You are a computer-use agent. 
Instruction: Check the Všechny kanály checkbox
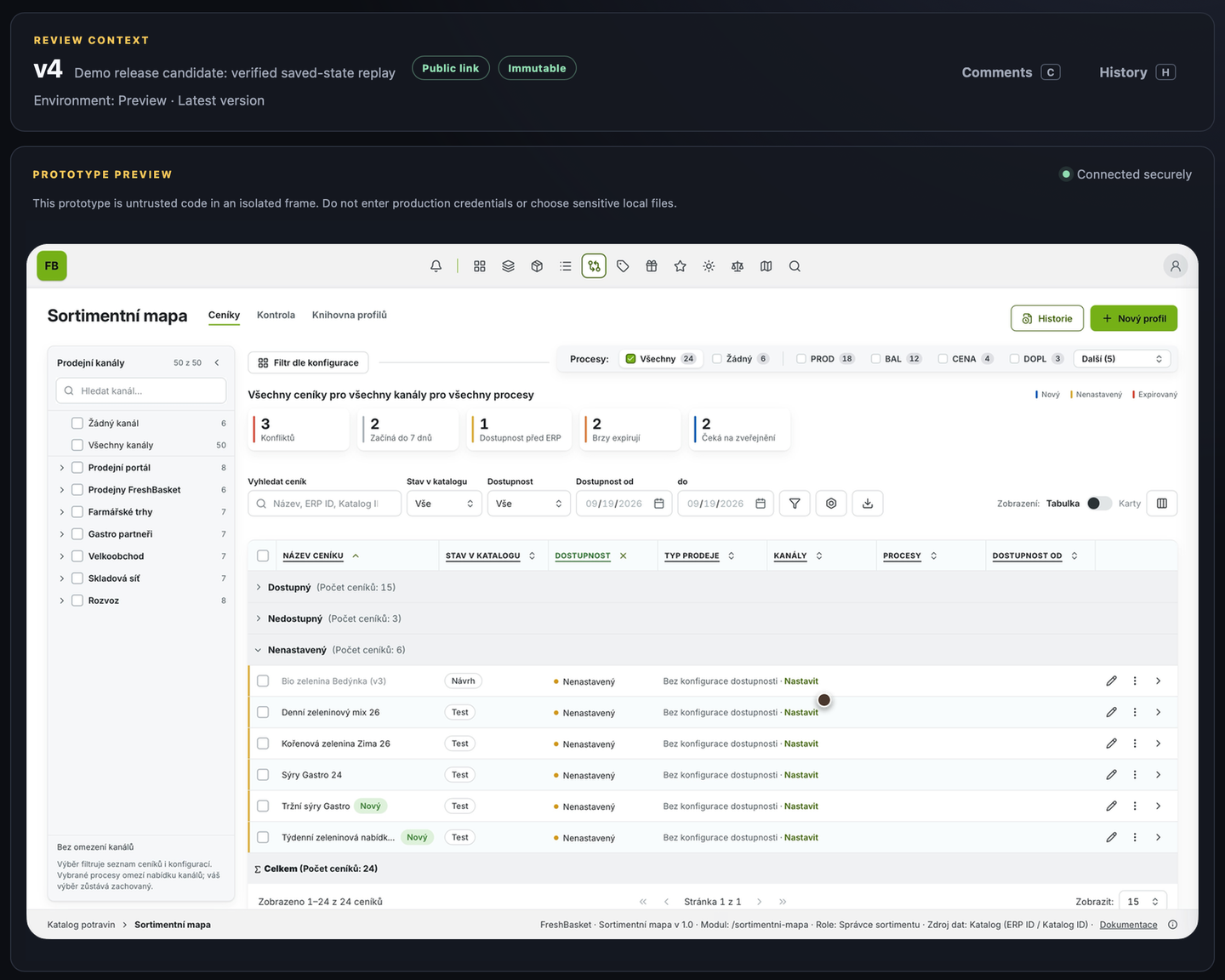77,445
